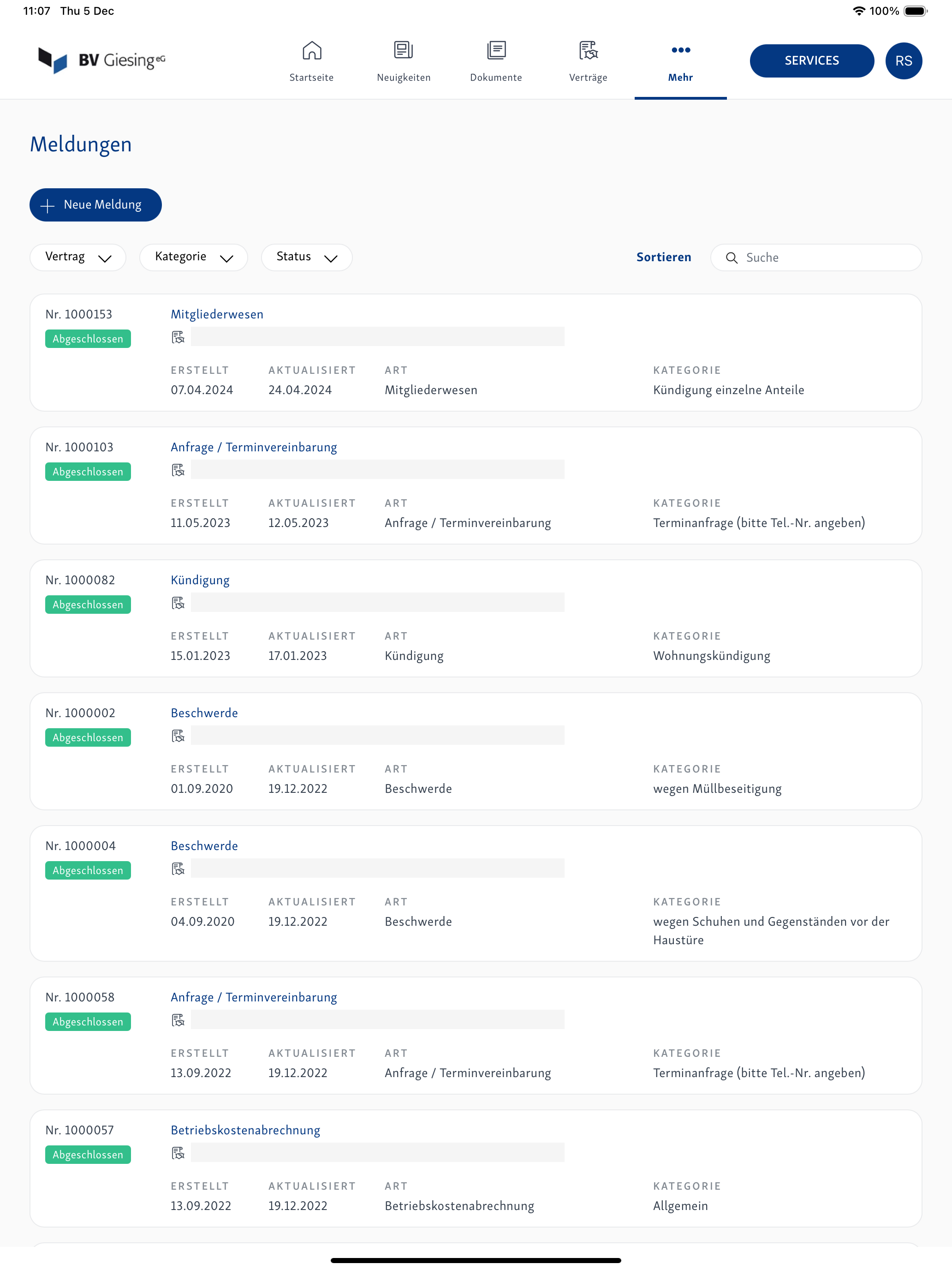Open the Kündigung message link
952x1270 pixels.
tap(200, 581)
